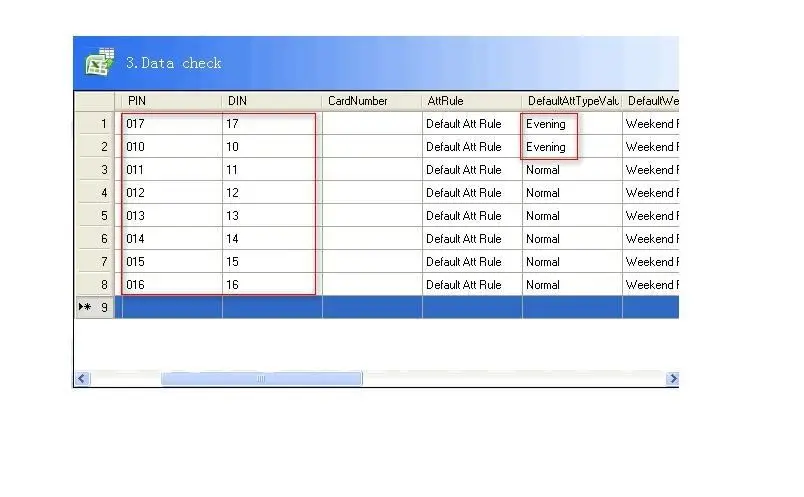Select row header number 1
The image size is (804, 497).
pyautogui.click(x=95, y=124)
